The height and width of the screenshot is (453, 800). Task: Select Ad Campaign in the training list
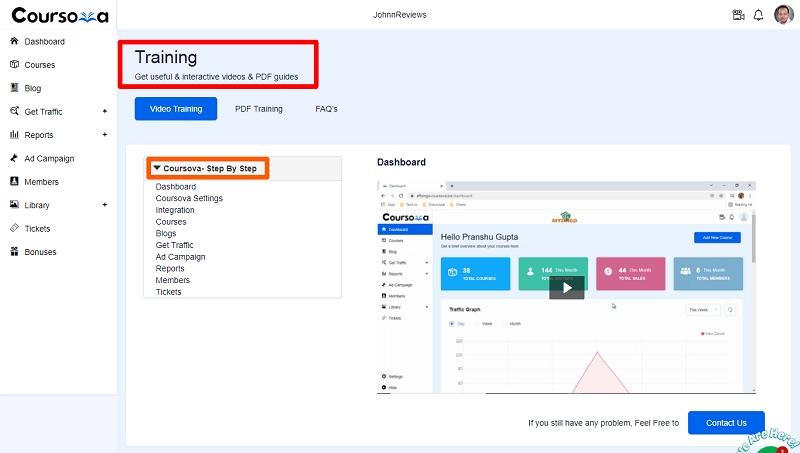180,257
